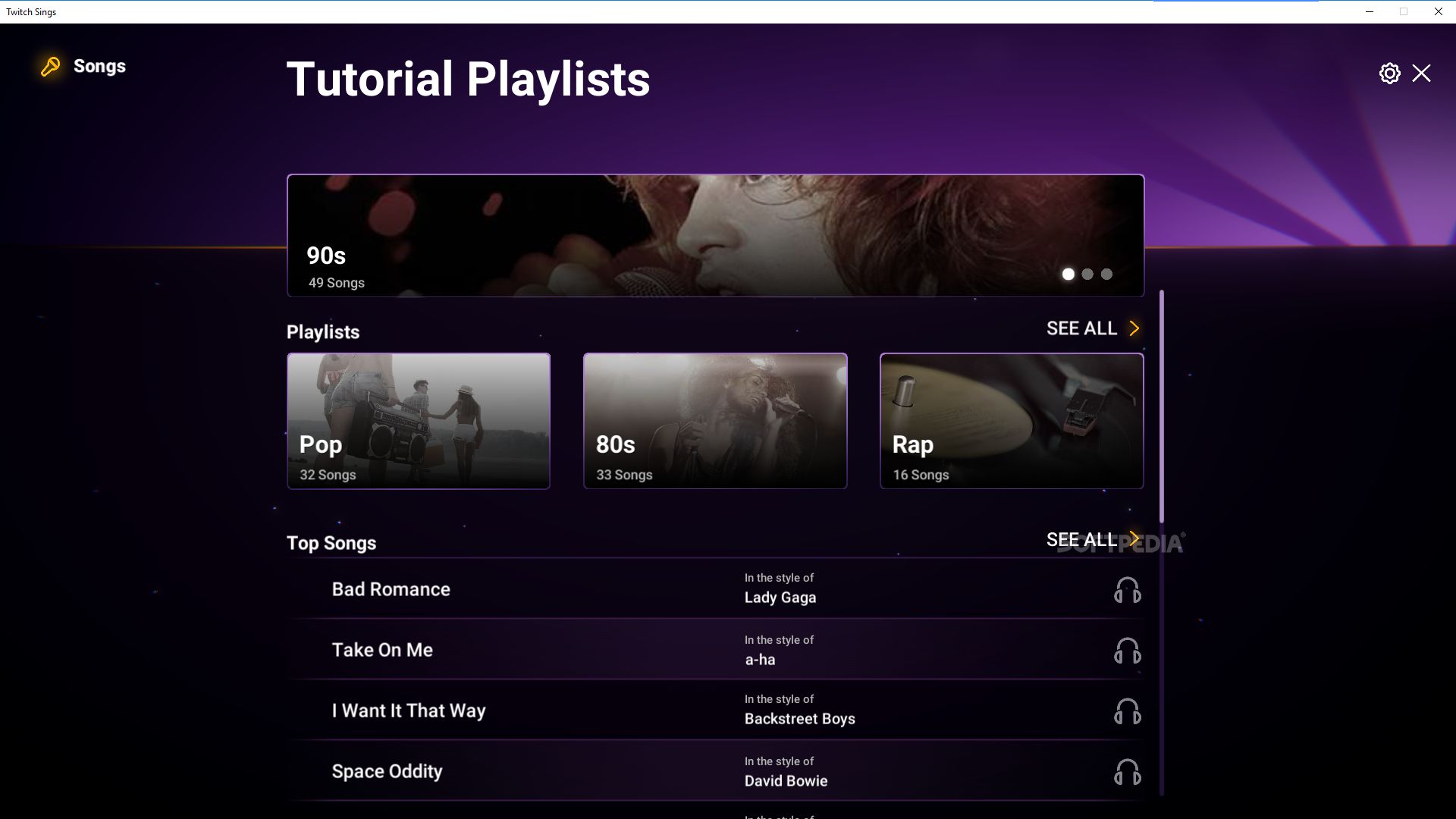
Task: Open the 80s playlist card
Action: pos(715,421)
